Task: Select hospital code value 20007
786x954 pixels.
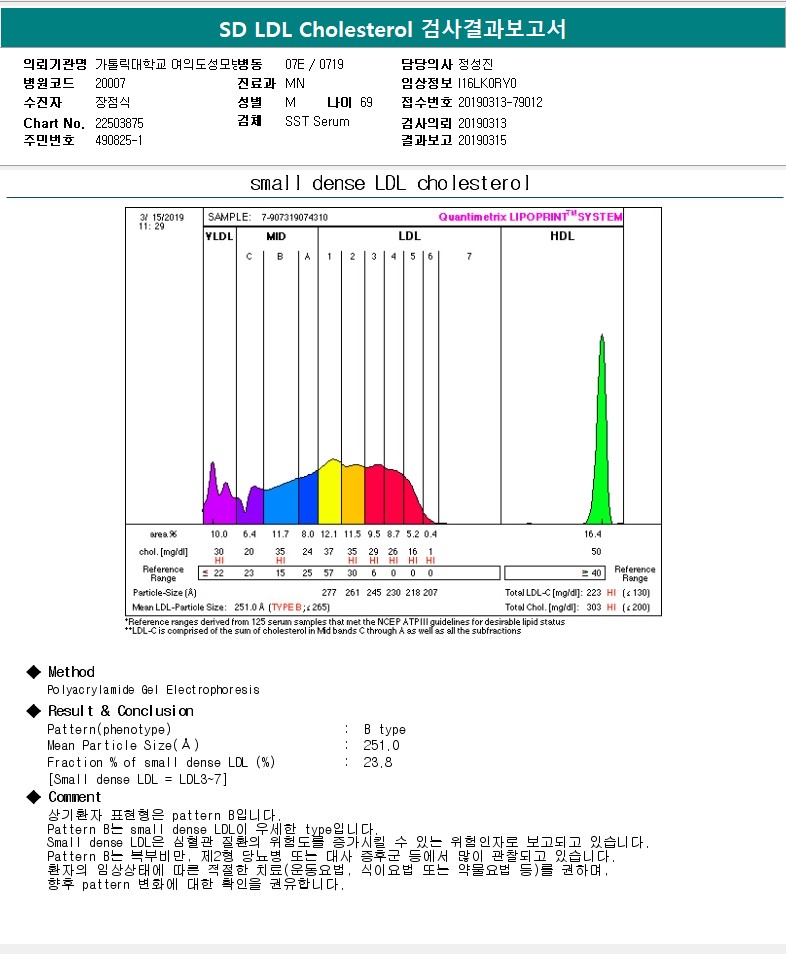Action: click(x=110, y=83)
